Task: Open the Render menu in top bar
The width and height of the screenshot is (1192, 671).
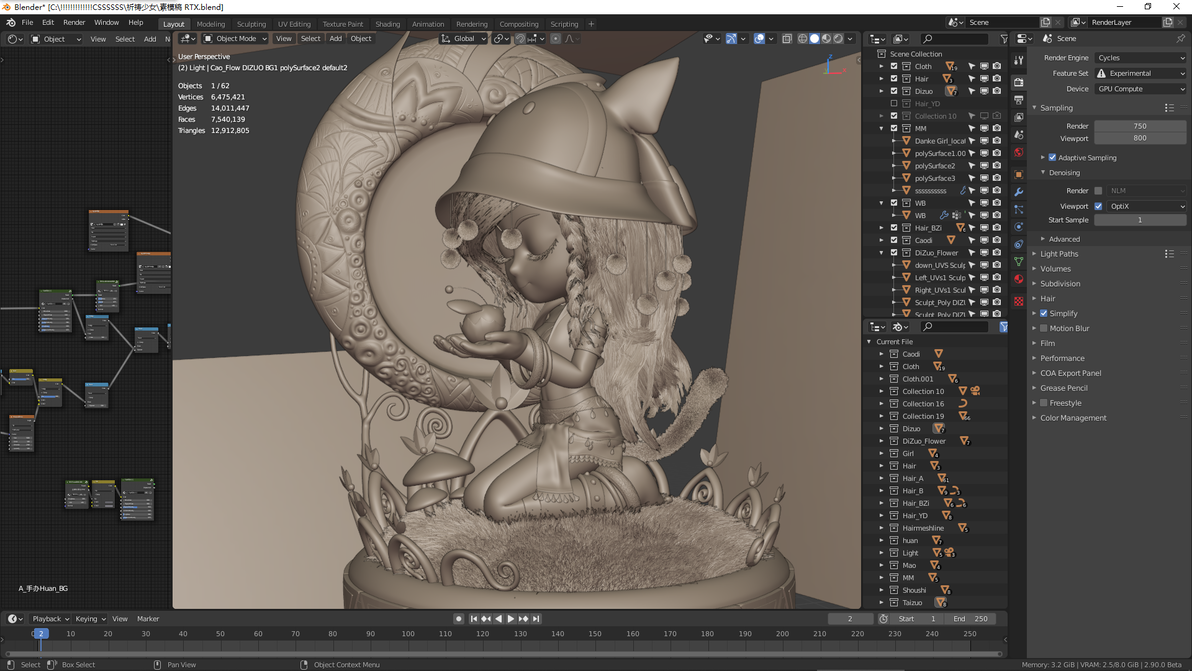Action: point(74,23)
